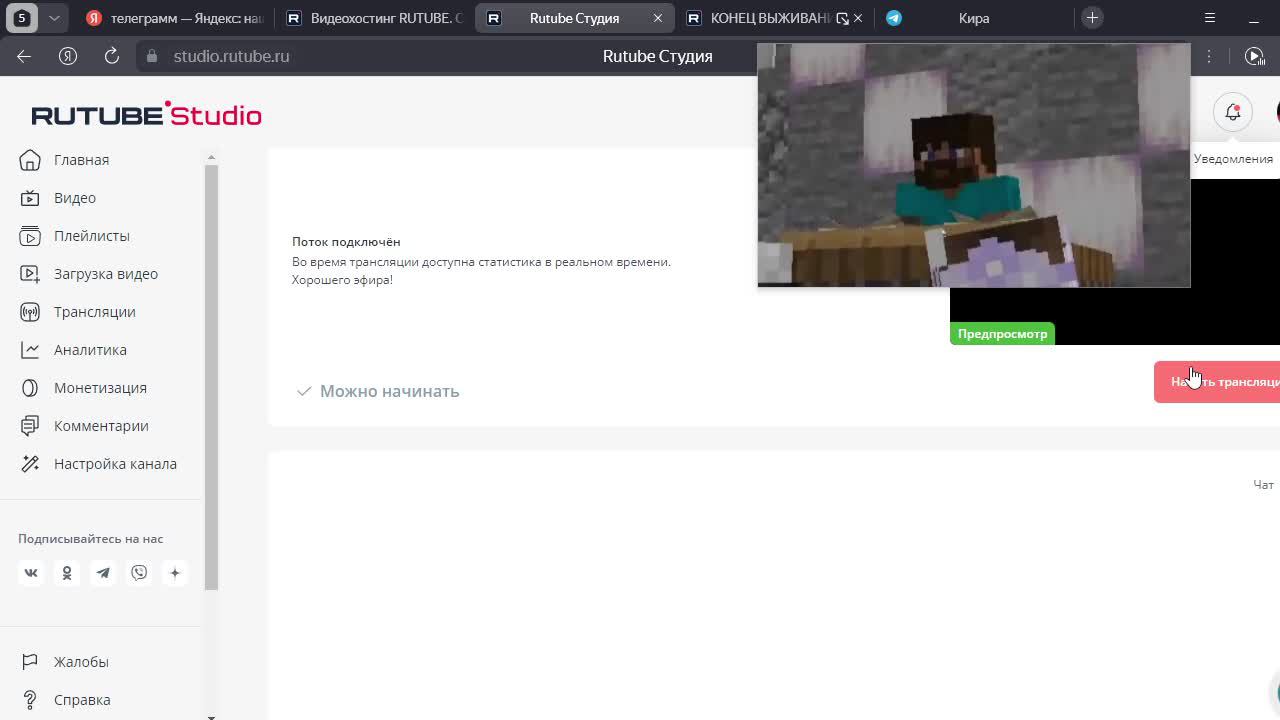This screenshot has height=720, width=1280.
Task: Click the Viber social icon
Action: tap(139, 573)
